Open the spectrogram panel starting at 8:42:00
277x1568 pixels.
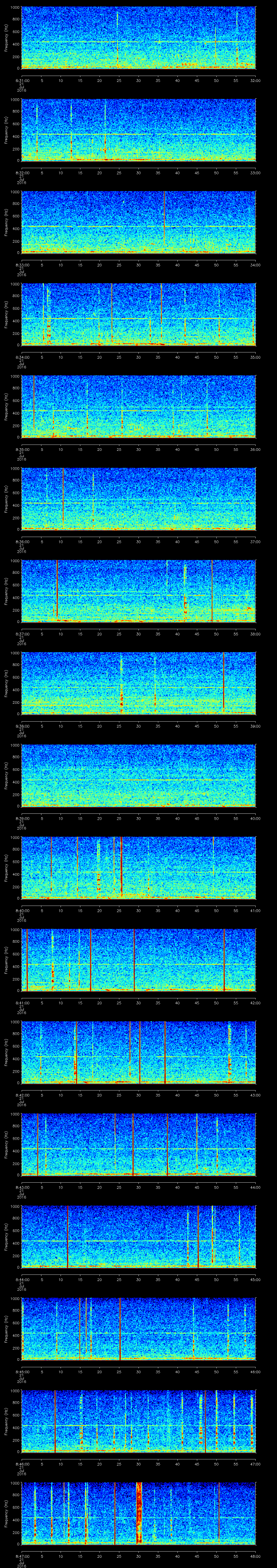(x=138, y=1052)
